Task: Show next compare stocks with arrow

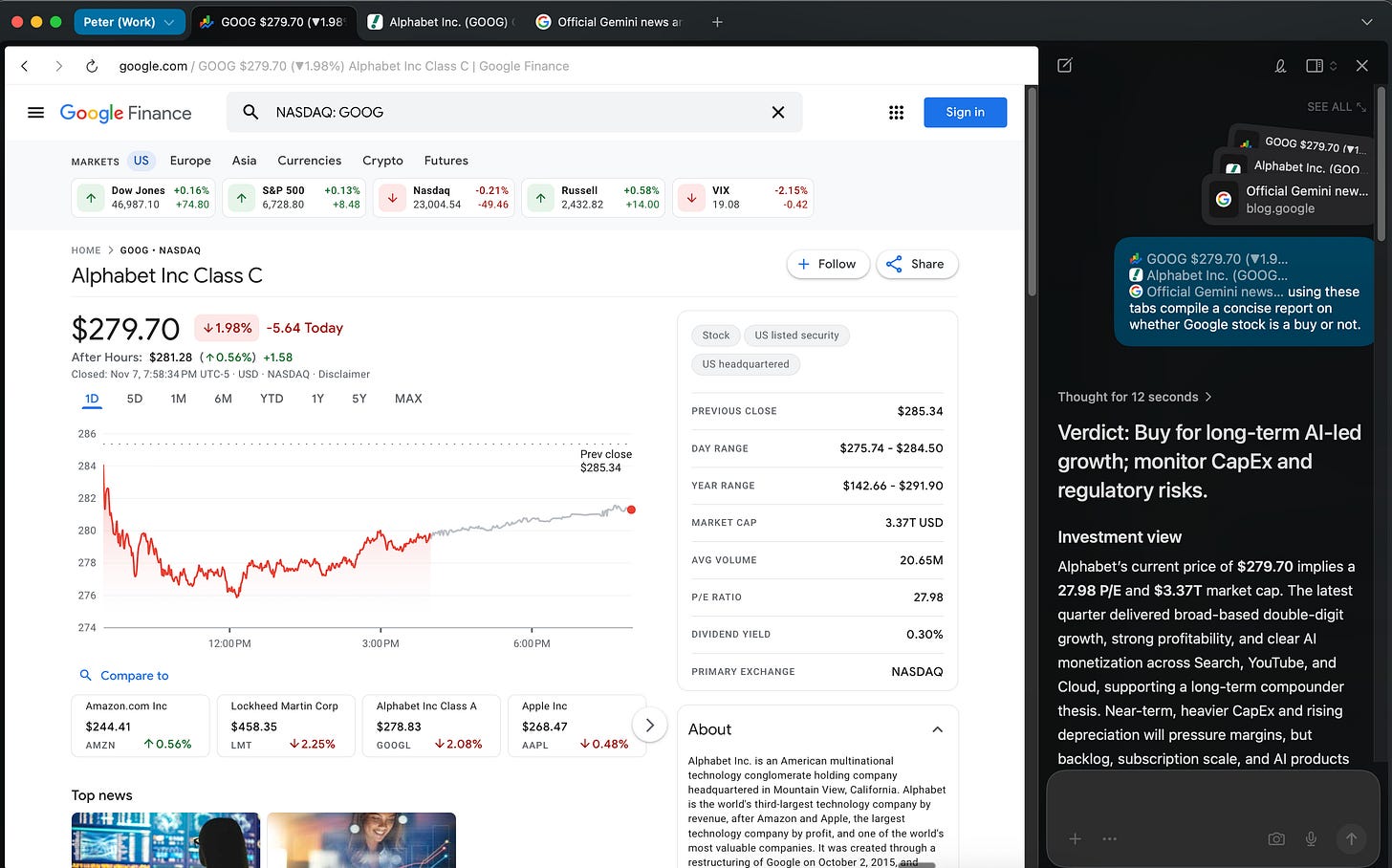Action: tap(649, 725)
